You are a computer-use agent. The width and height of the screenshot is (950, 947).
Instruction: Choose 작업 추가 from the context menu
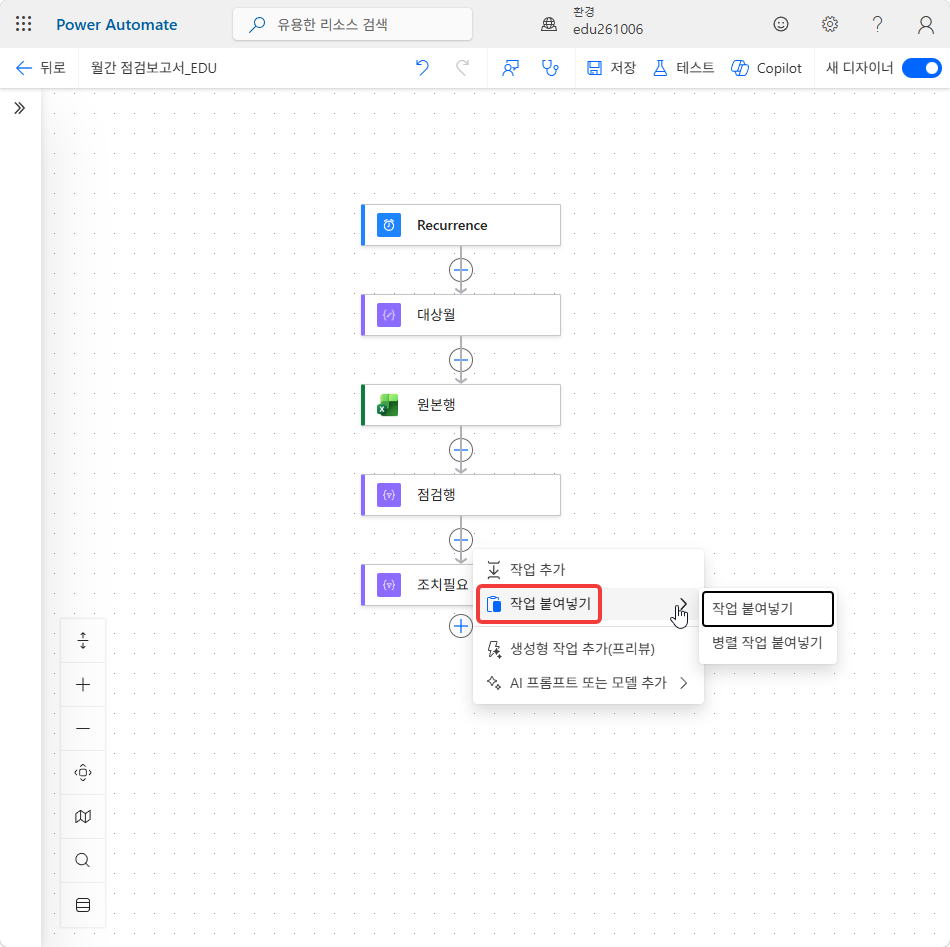pos(588,570)
